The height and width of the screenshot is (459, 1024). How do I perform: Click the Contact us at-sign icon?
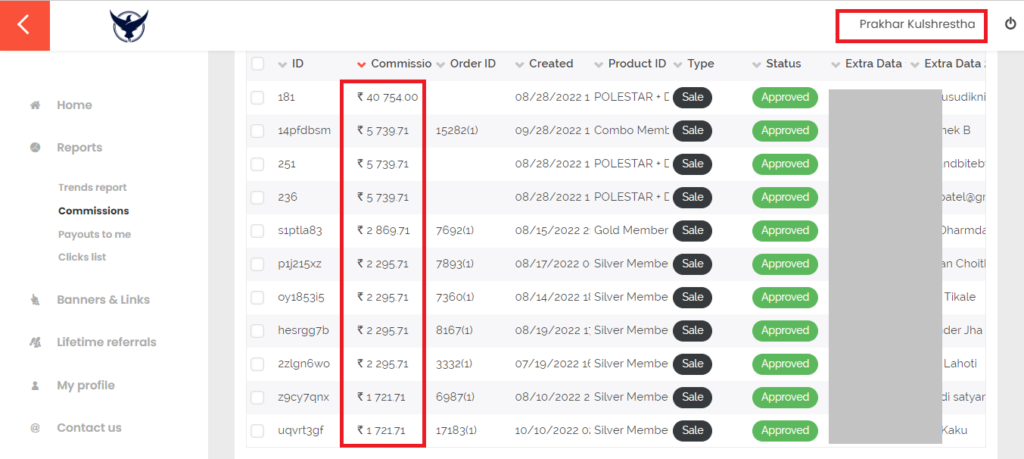coord(35,428)
